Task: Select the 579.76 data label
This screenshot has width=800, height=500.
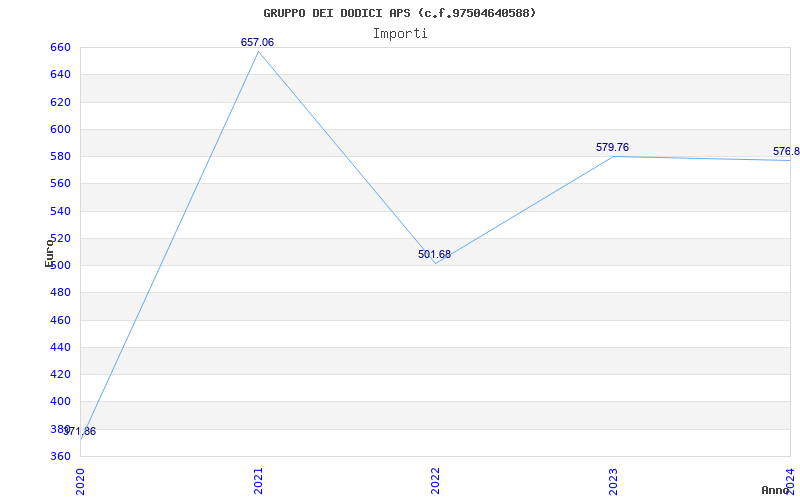Action: pyautogui.click(x=612, y=147)
